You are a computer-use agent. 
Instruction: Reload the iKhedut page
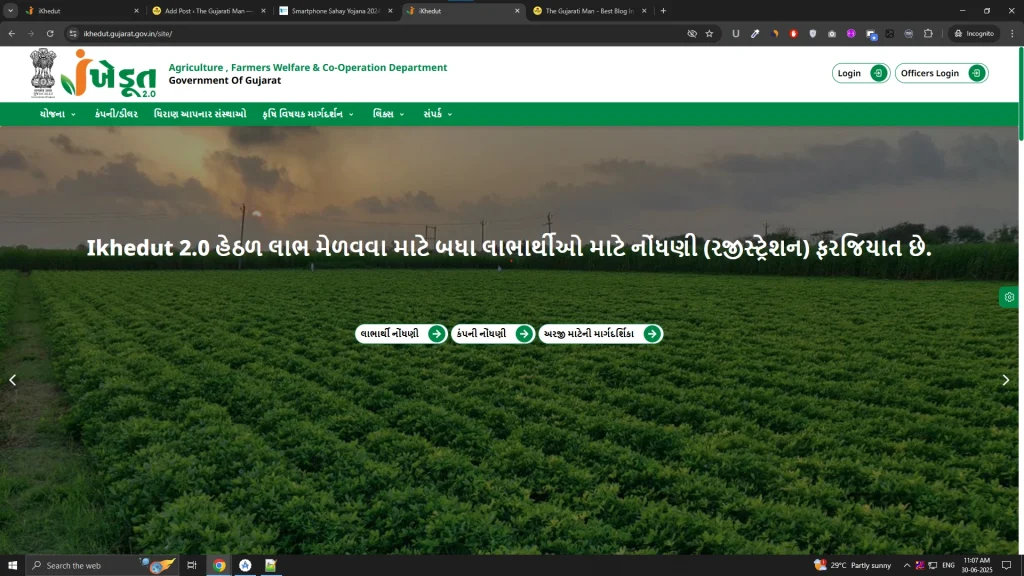[x=50, y=33]
